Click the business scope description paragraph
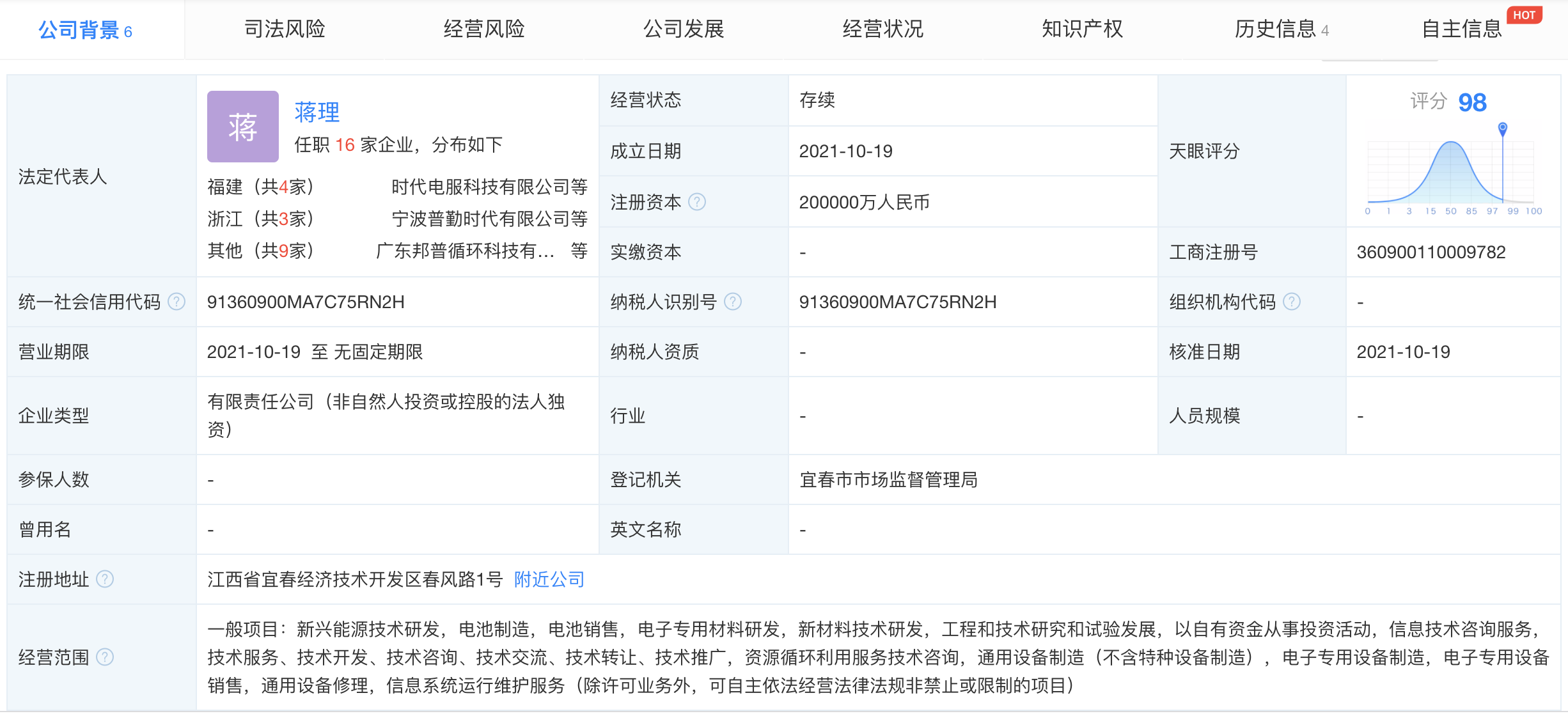 click(x=877, y=657)
